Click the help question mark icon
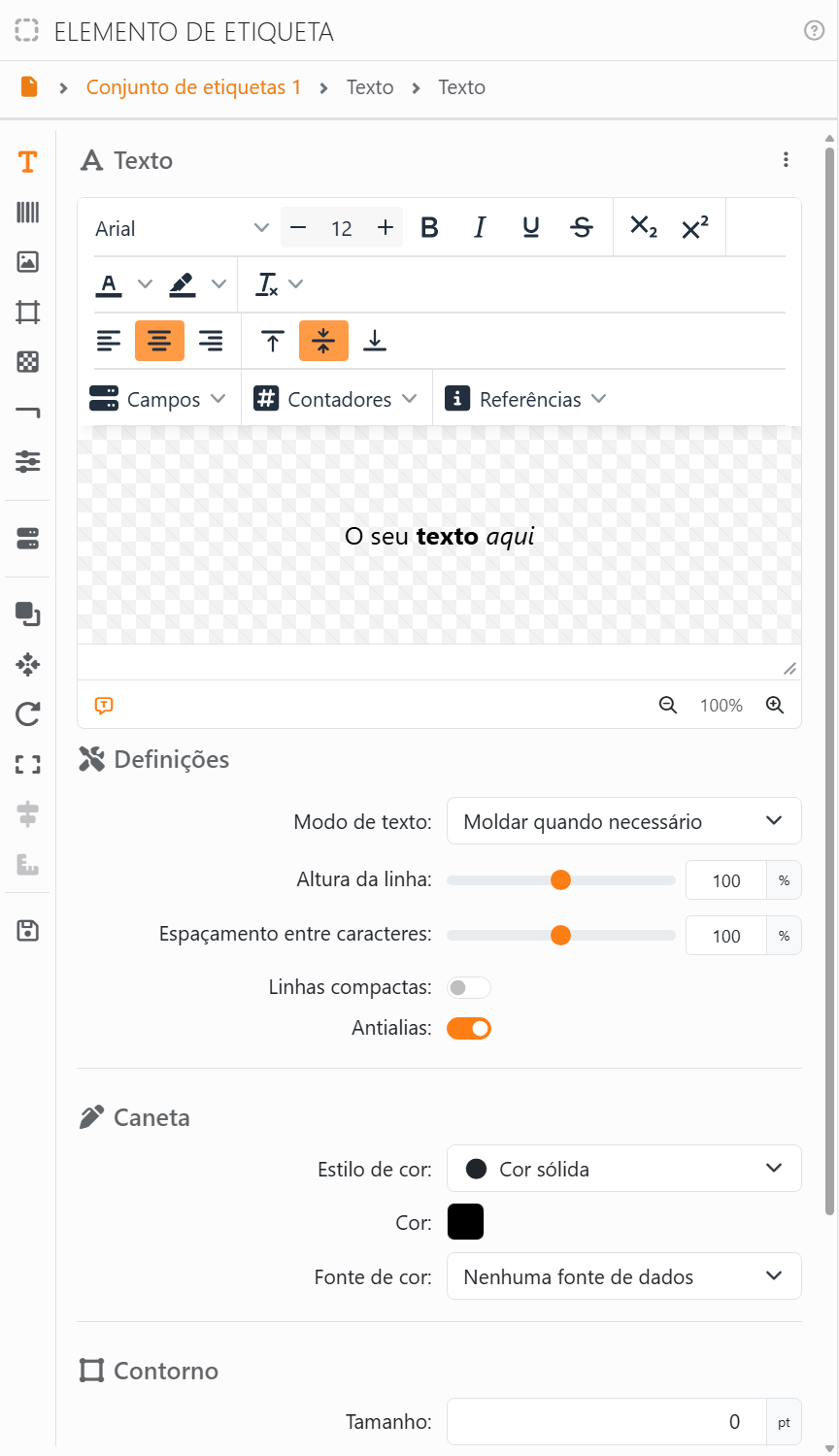Image resolution: width=839 pixels, height=1456 pixels. 814,31
